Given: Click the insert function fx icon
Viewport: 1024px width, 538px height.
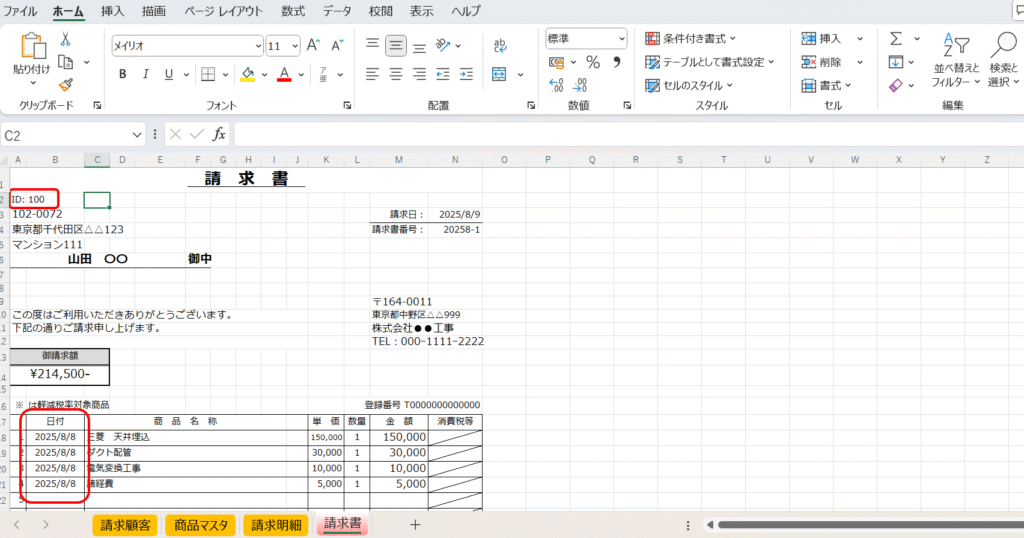Looking at the screenshot, I should tap(219, 134).
